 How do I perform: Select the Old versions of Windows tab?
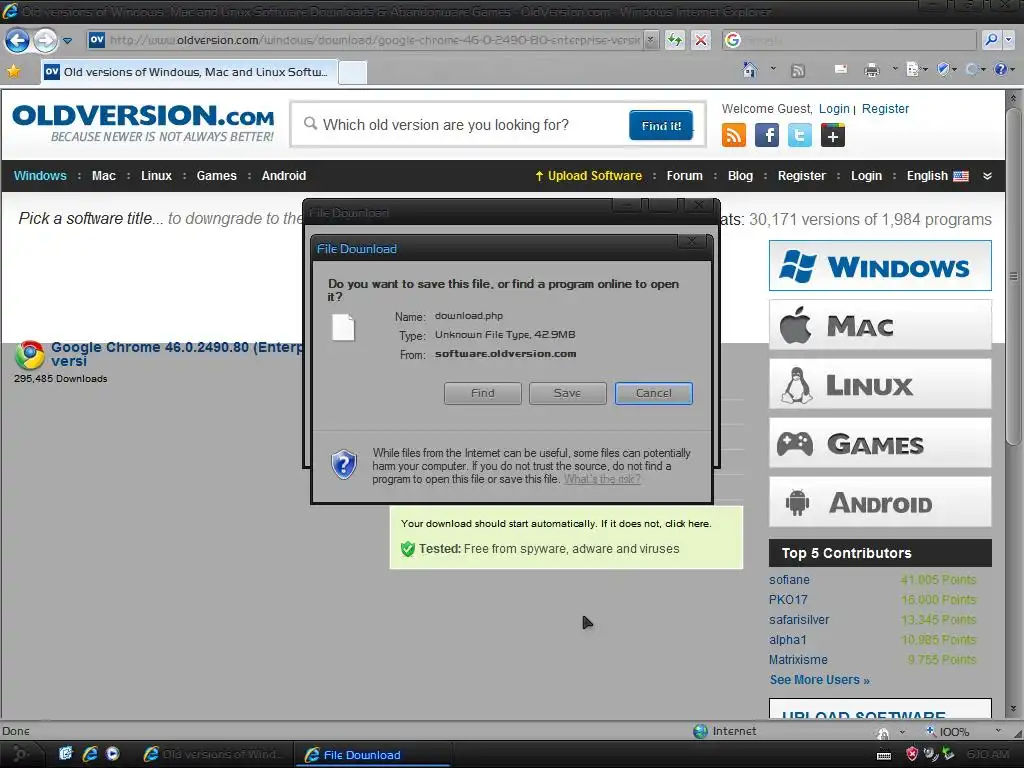click(189, 72)
